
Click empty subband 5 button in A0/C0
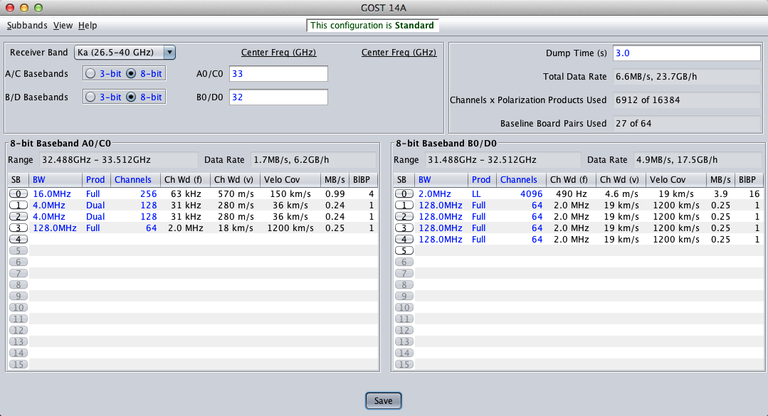16,251
